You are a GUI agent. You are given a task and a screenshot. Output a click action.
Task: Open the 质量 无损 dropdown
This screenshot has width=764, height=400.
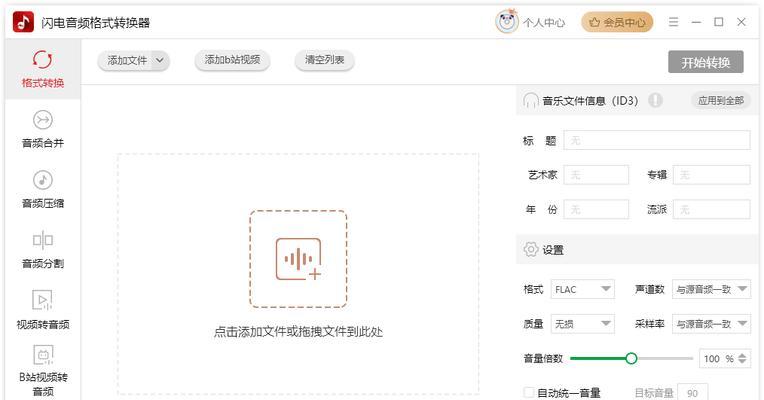click(x=582, y=324)
